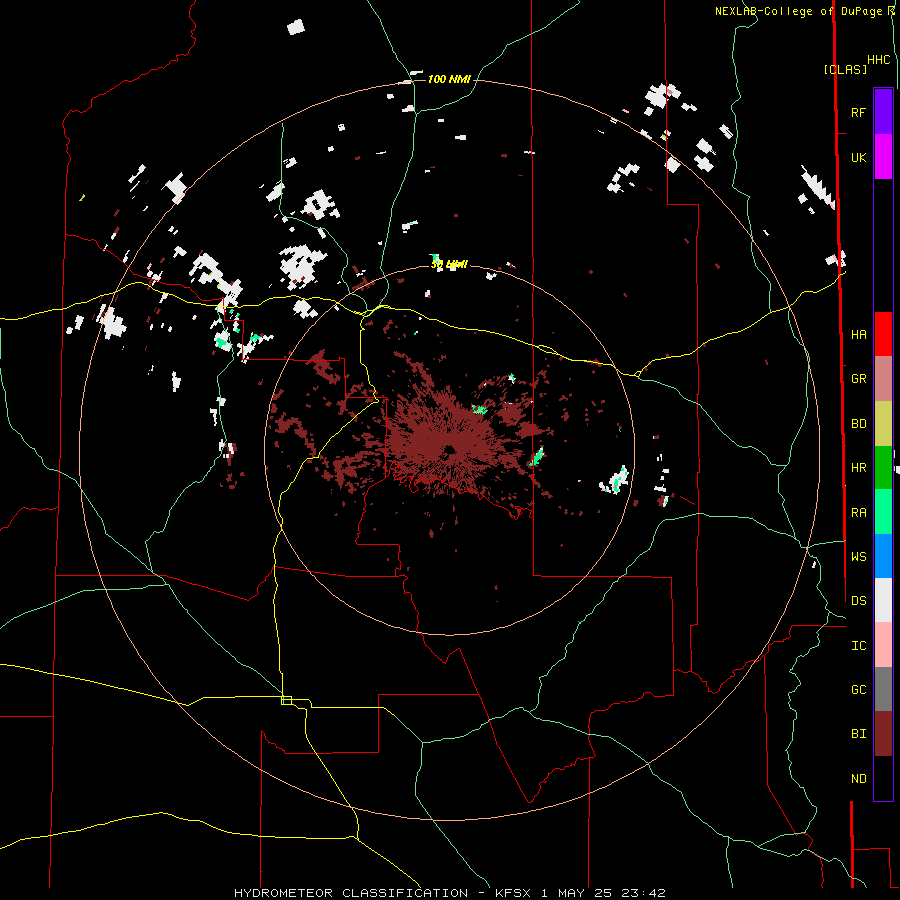This screenshot has height=900, width=900.
Task: Select the HA legend label
Action: (858, 334)
